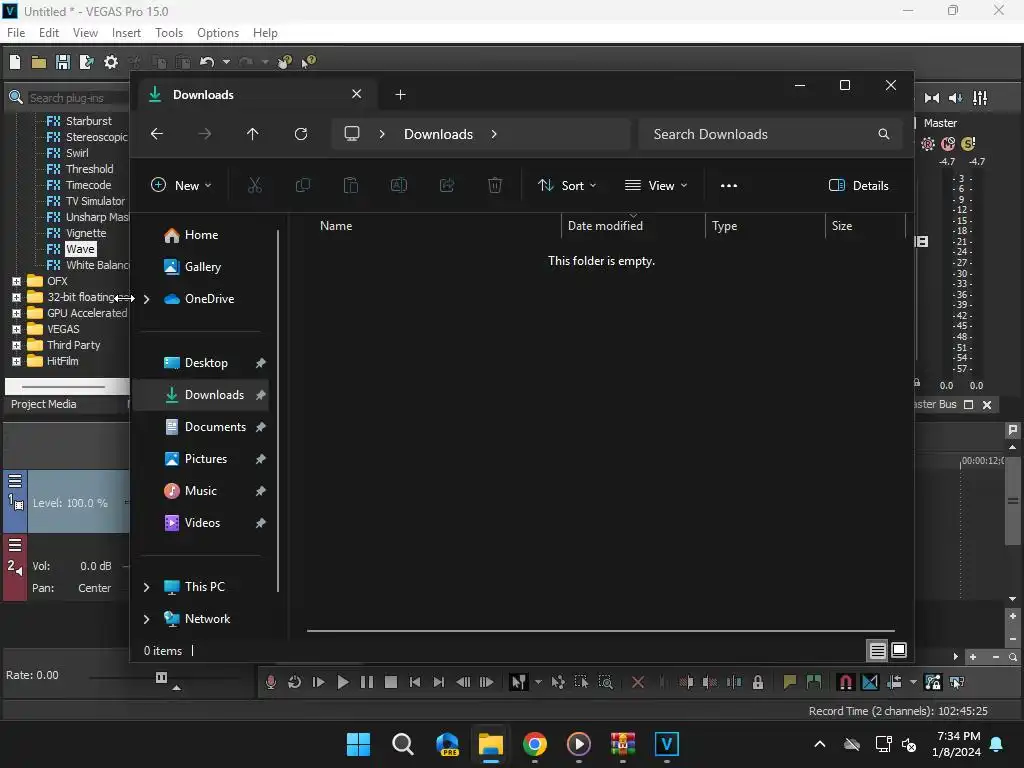Screen dimensions: 1024x768
Task: Toggle Auto Ripple button
Action: tap(894, 682)
